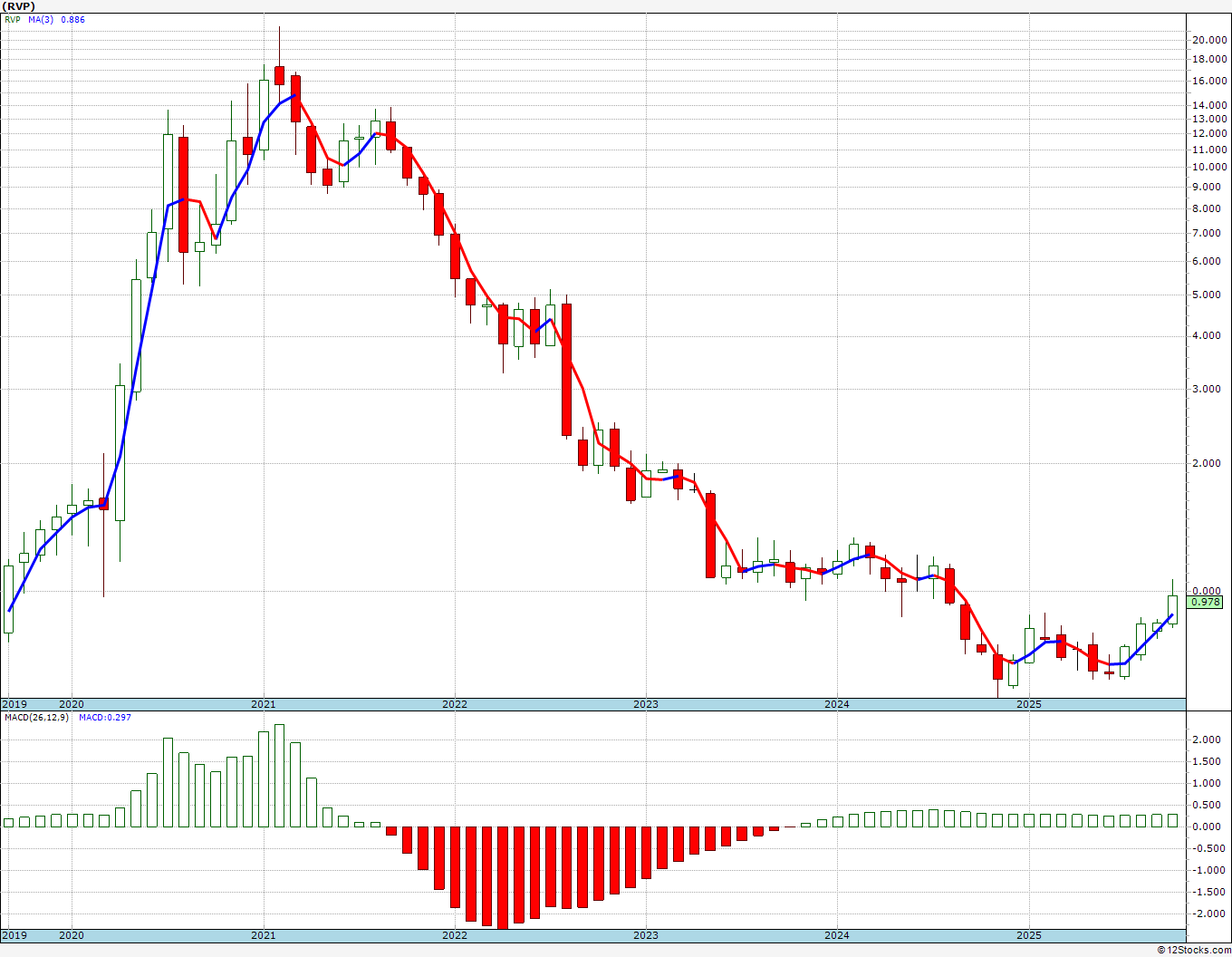Select the 12.000 price axis label
1232x957 pixels.
pyautogui.click(x=1210, y=134)
